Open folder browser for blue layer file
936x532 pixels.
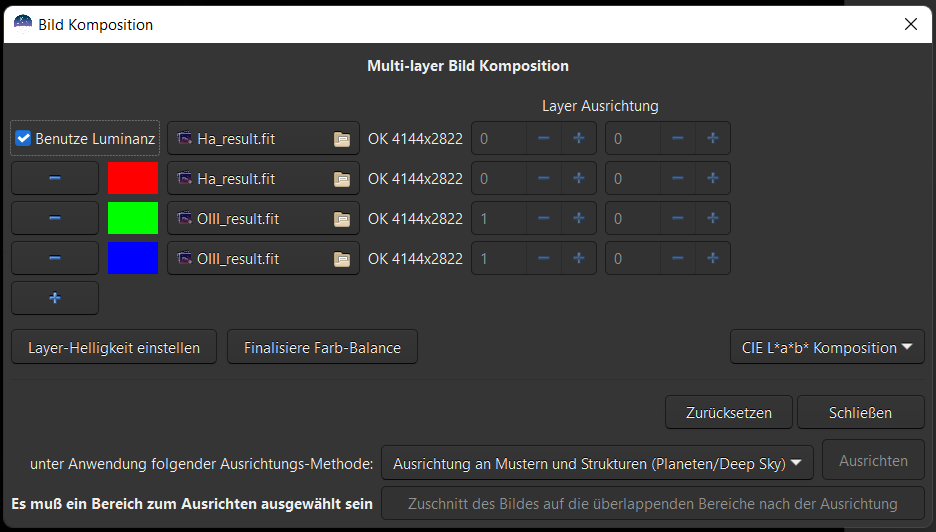click(x=342, y=259)
